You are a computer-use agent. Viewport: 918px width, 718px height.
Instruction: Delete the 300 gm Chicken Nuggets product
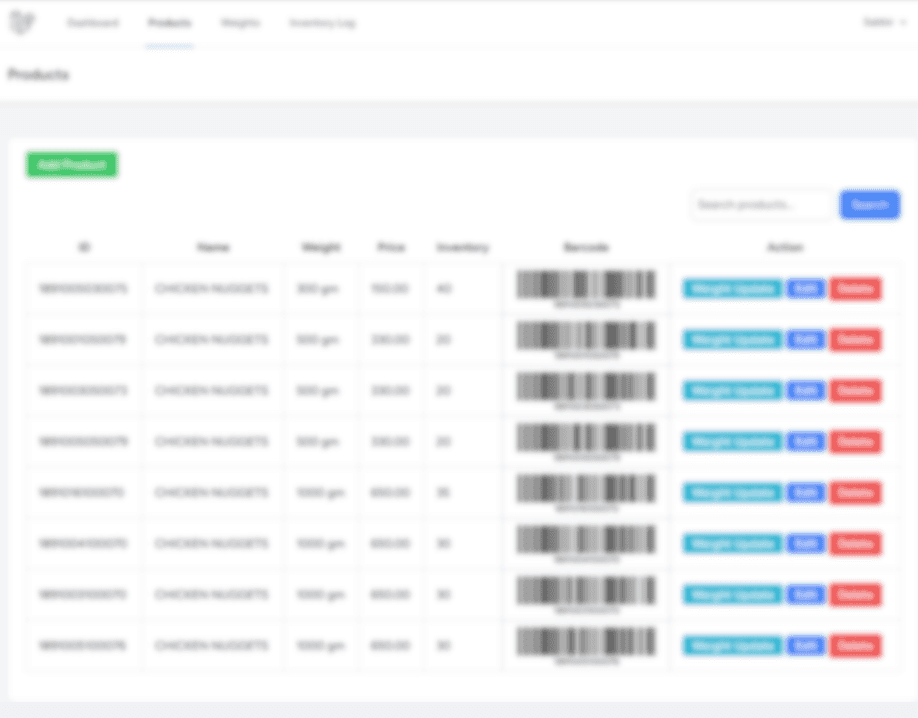pyautogui.click(x=855, y=289)
